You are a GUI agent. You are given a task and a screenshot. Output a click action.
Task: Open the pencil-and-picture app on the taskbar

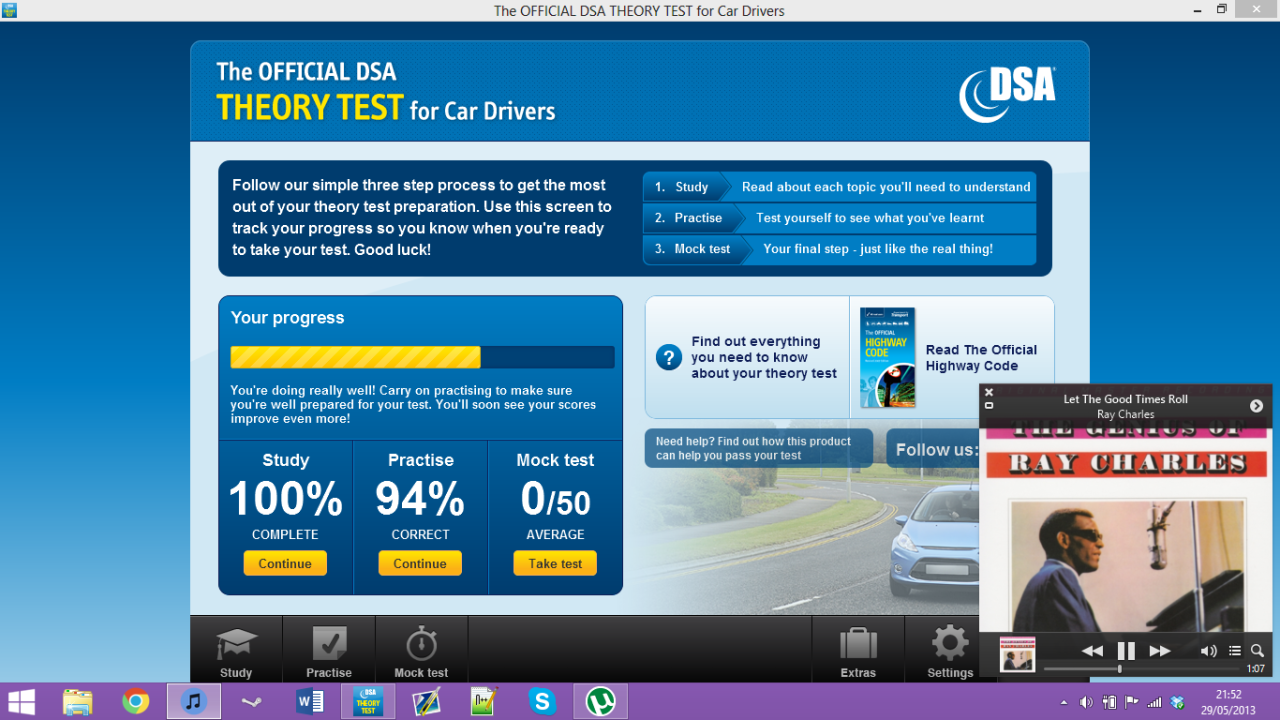coord(426,701)
